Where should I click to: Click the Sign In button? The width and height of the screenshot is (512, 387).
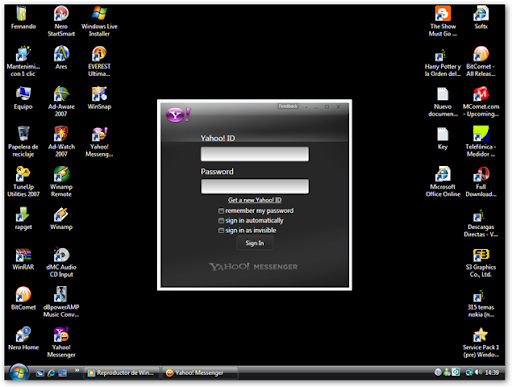[x=255, y=243]
